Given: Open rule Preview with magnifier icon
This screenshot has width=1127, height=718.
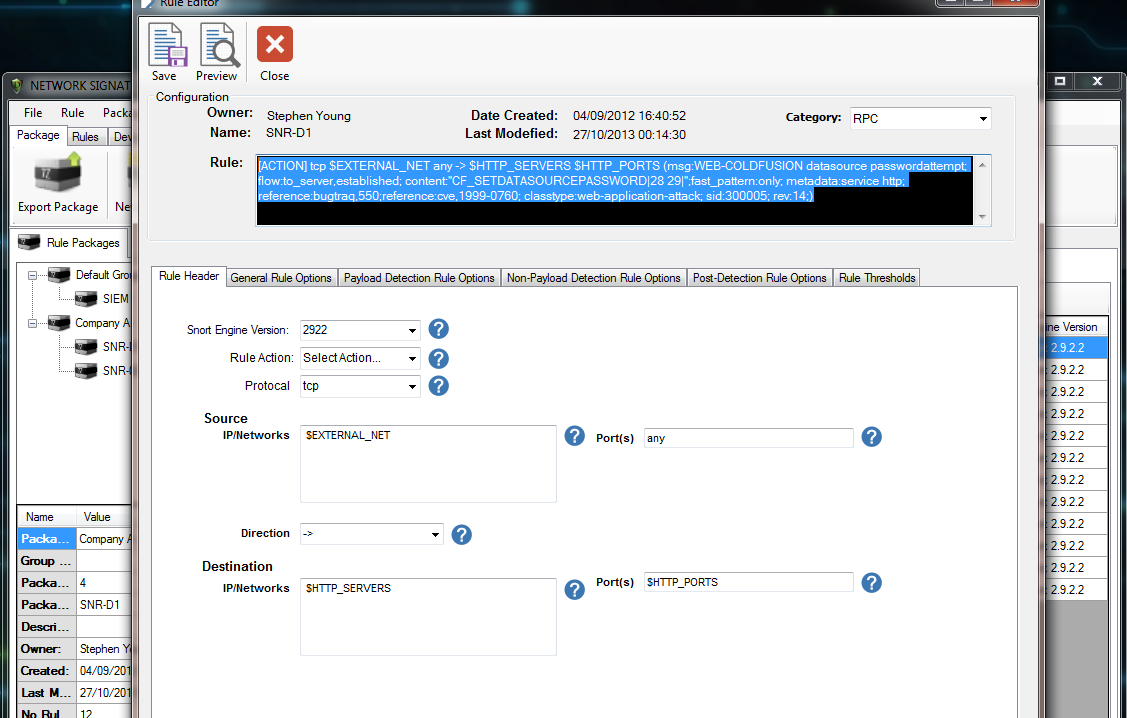Looking at the screenshot, I should (x=218, y=45).
